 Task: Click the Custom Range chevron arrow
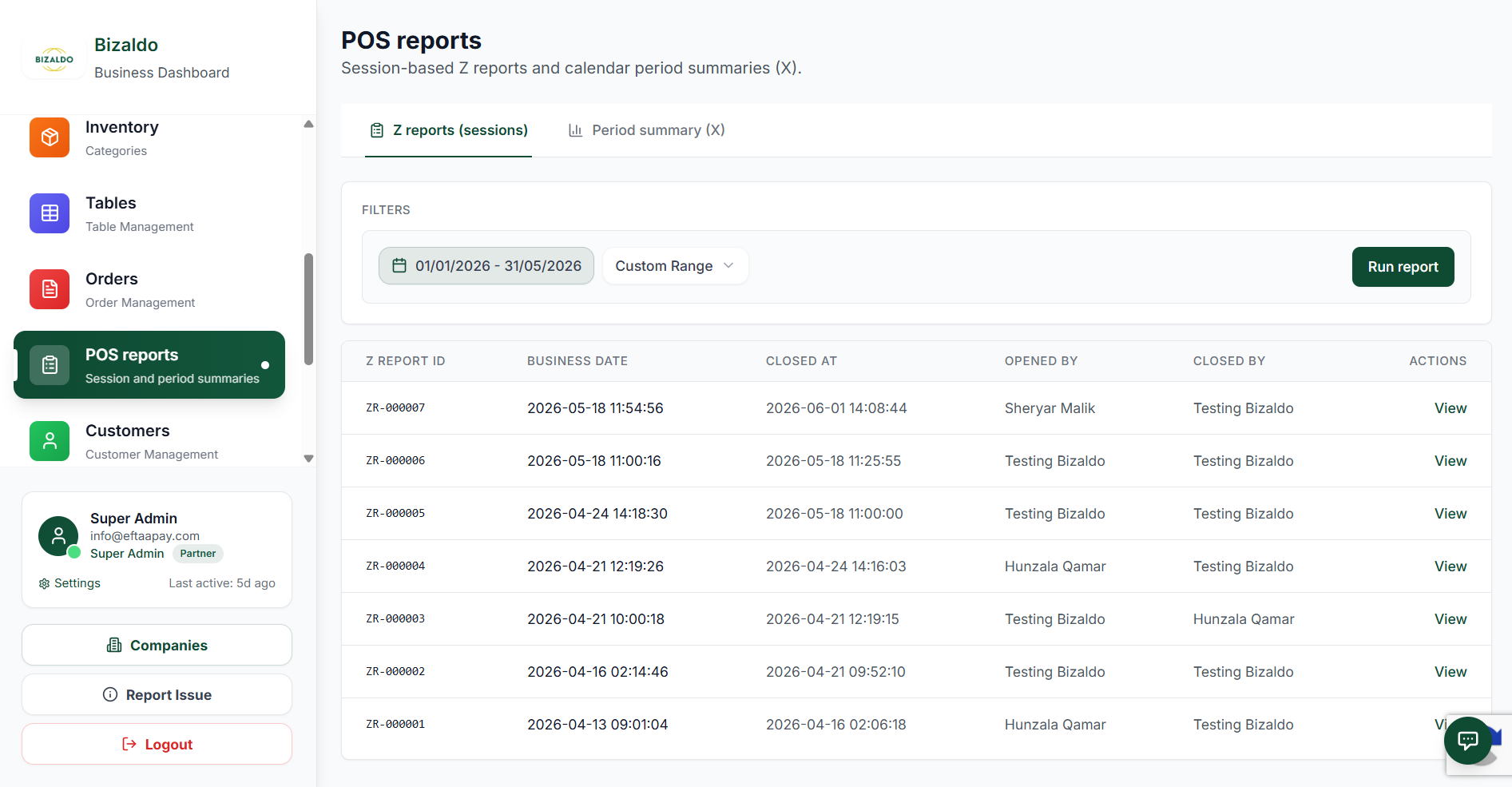click(x=728, y=265)
